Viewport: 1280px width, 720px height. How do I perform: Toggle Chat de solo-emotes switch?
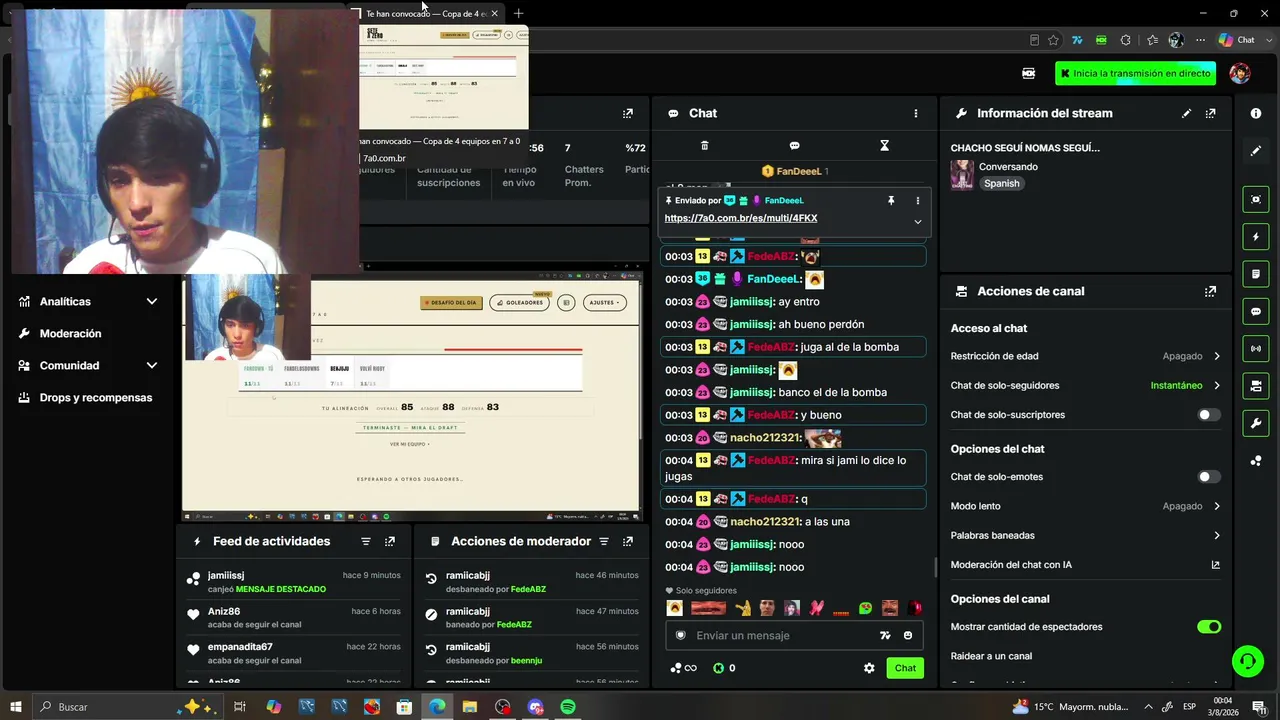[1209, 477]
